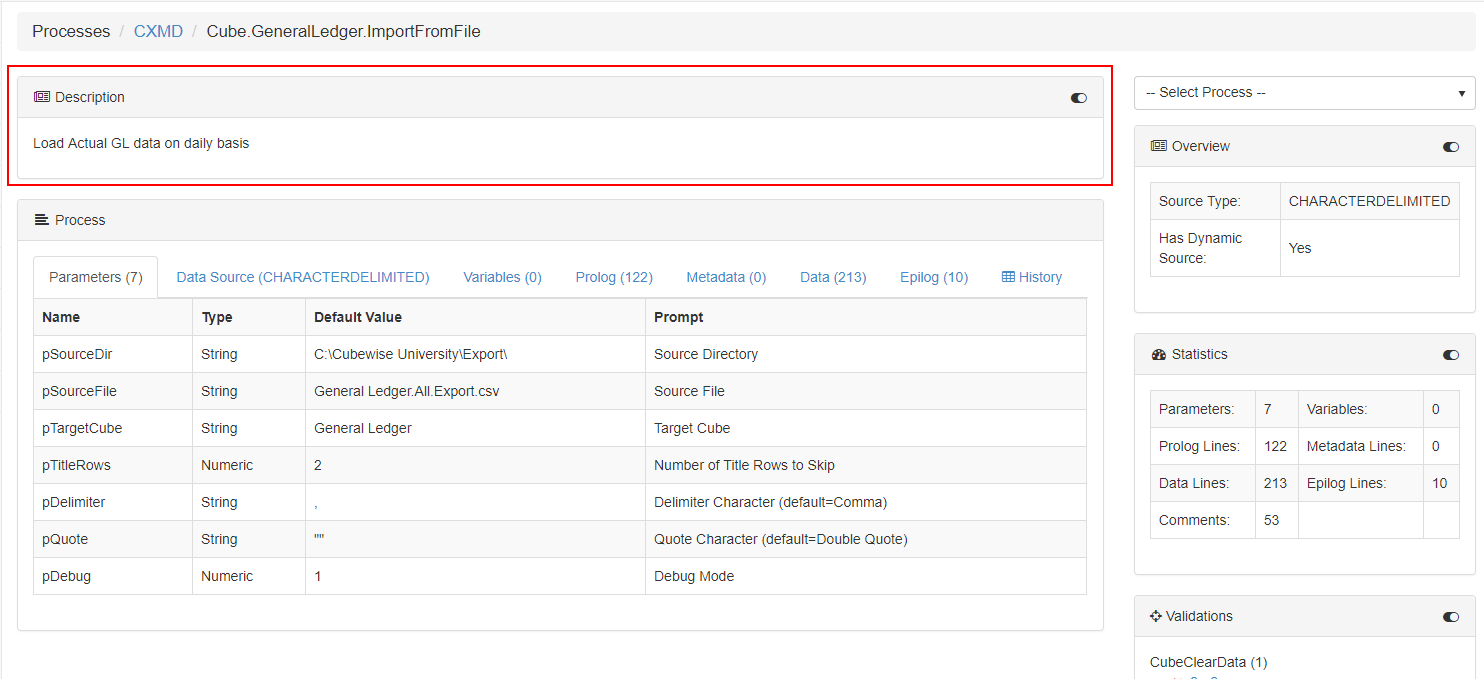The height and width of the screenshot is (679, 1484).
Task: Click the Description panel newspaper icon
Action: click(41, 97)
